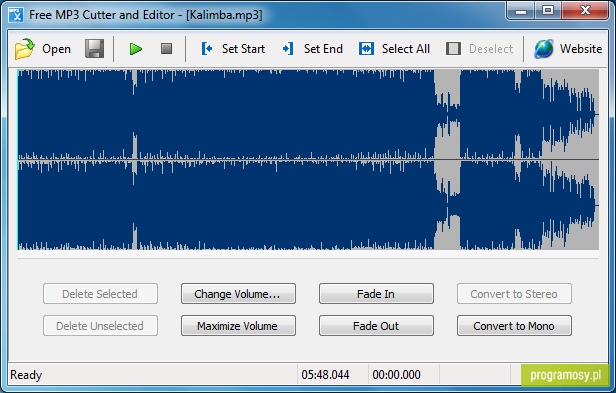Open the Website globe icon
The width and height of the screenshot is (616, 393).
tap(544, 49)
